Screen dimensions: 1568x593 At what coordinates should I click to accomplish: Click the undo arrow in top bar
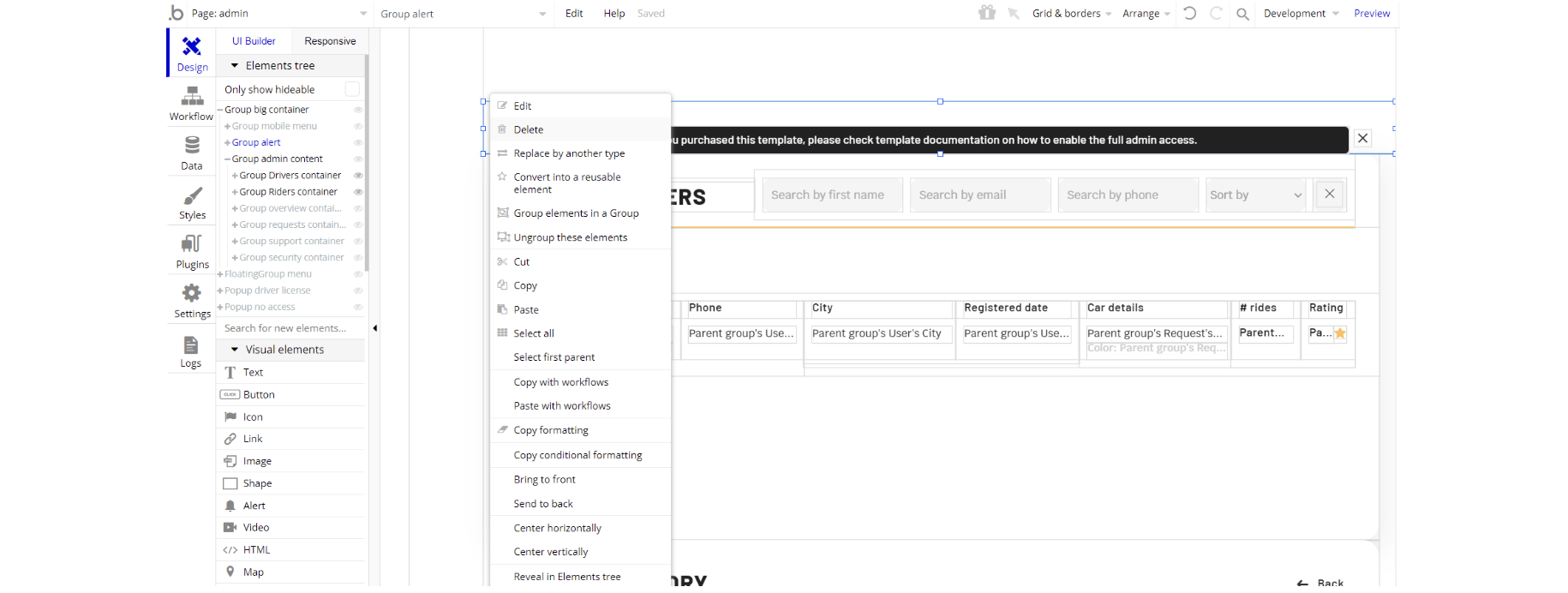tap(1189, 13)
